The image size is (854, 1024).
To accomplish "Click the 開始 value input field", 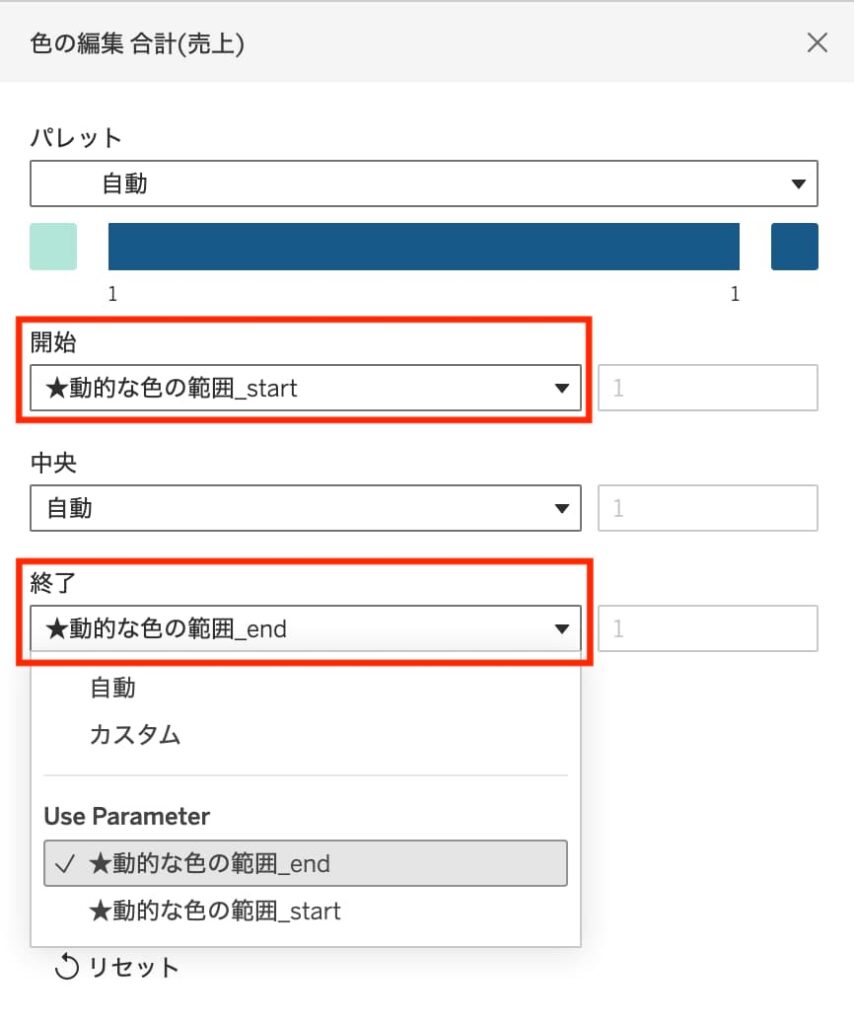I will click(x=707, y=388).
